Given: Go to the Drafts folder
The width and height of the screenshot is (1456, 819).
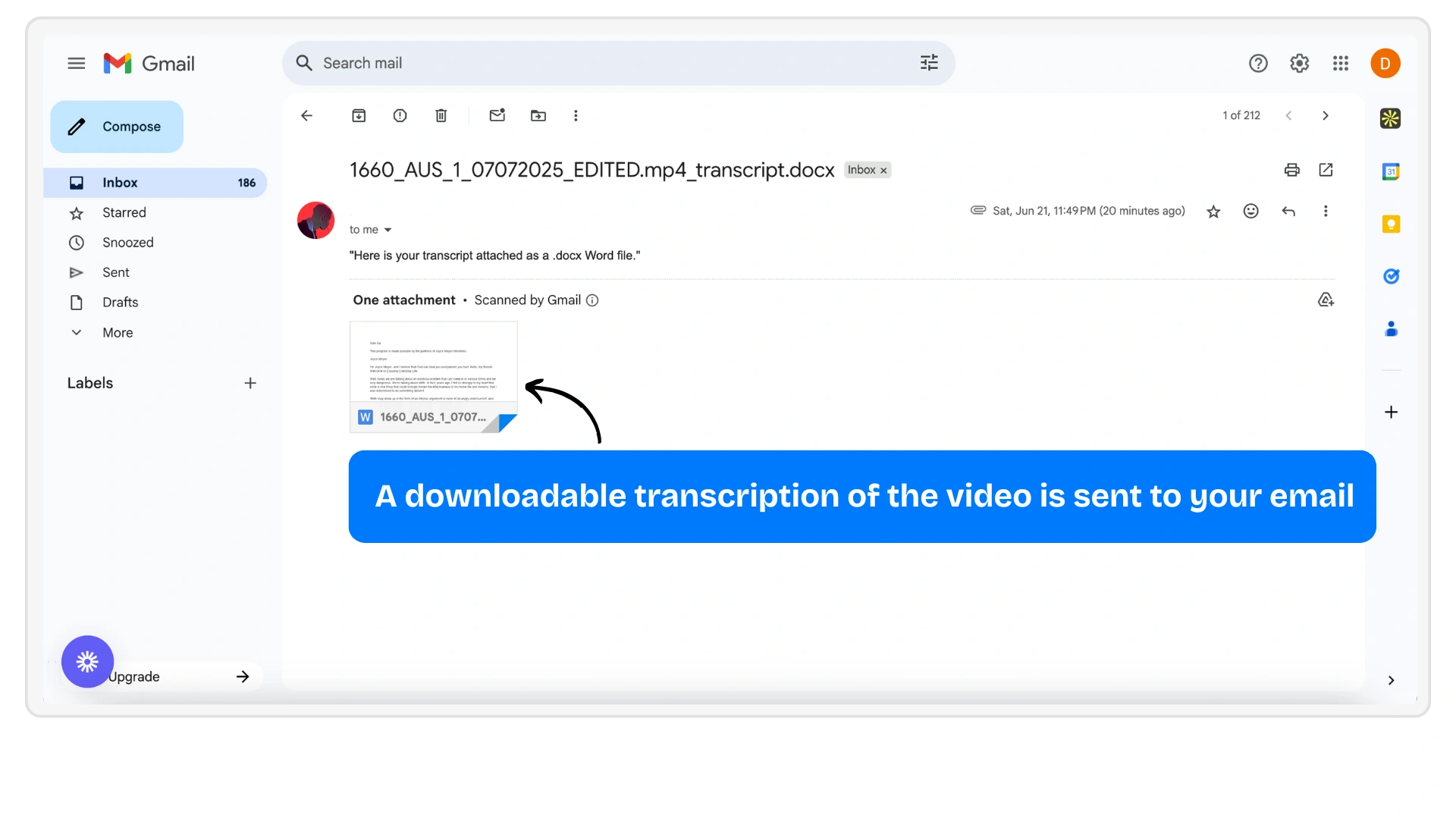Looking at the screenshot, I should (120, 302).
